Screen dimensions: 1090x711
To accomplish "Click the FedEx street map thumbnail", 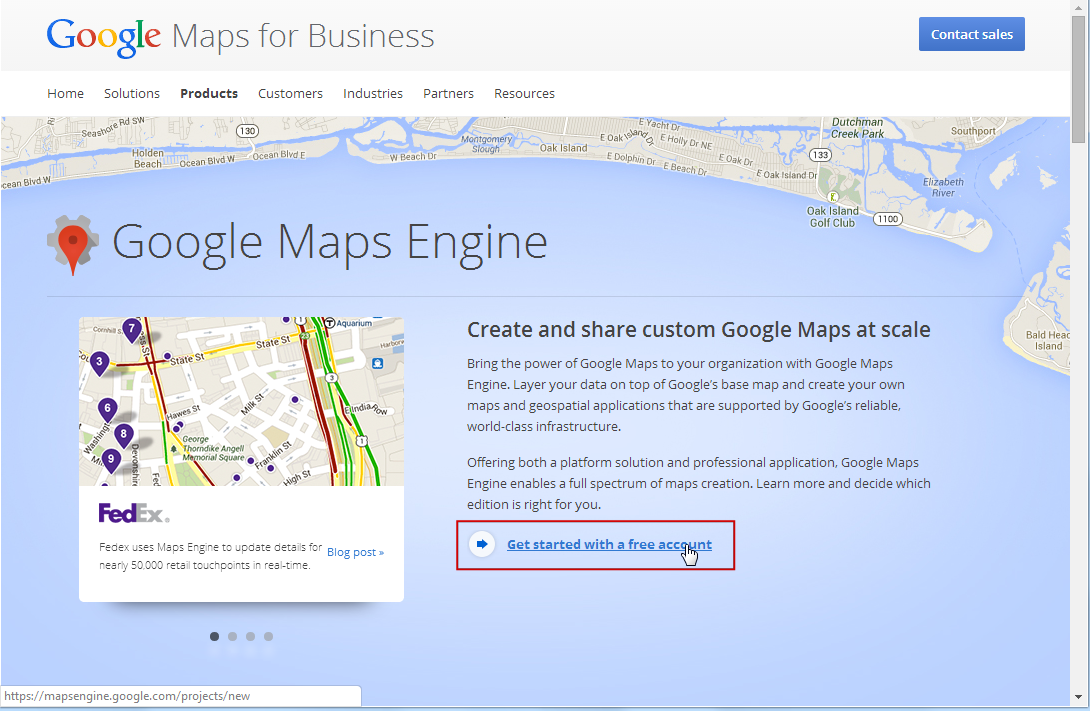I will [x=241, y=401].
